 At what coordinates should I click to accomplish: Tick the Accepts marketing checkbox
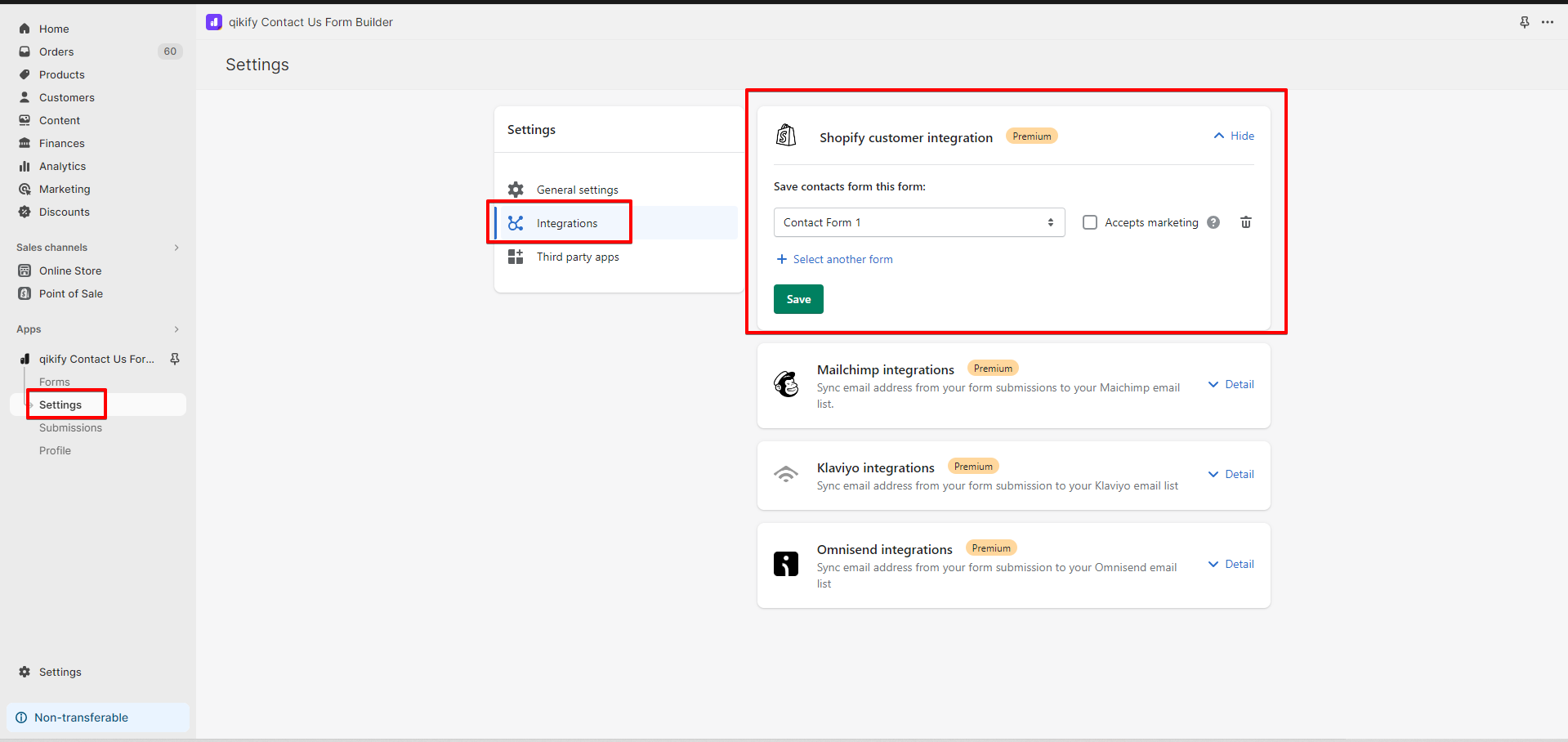(x=1090, y=222)
